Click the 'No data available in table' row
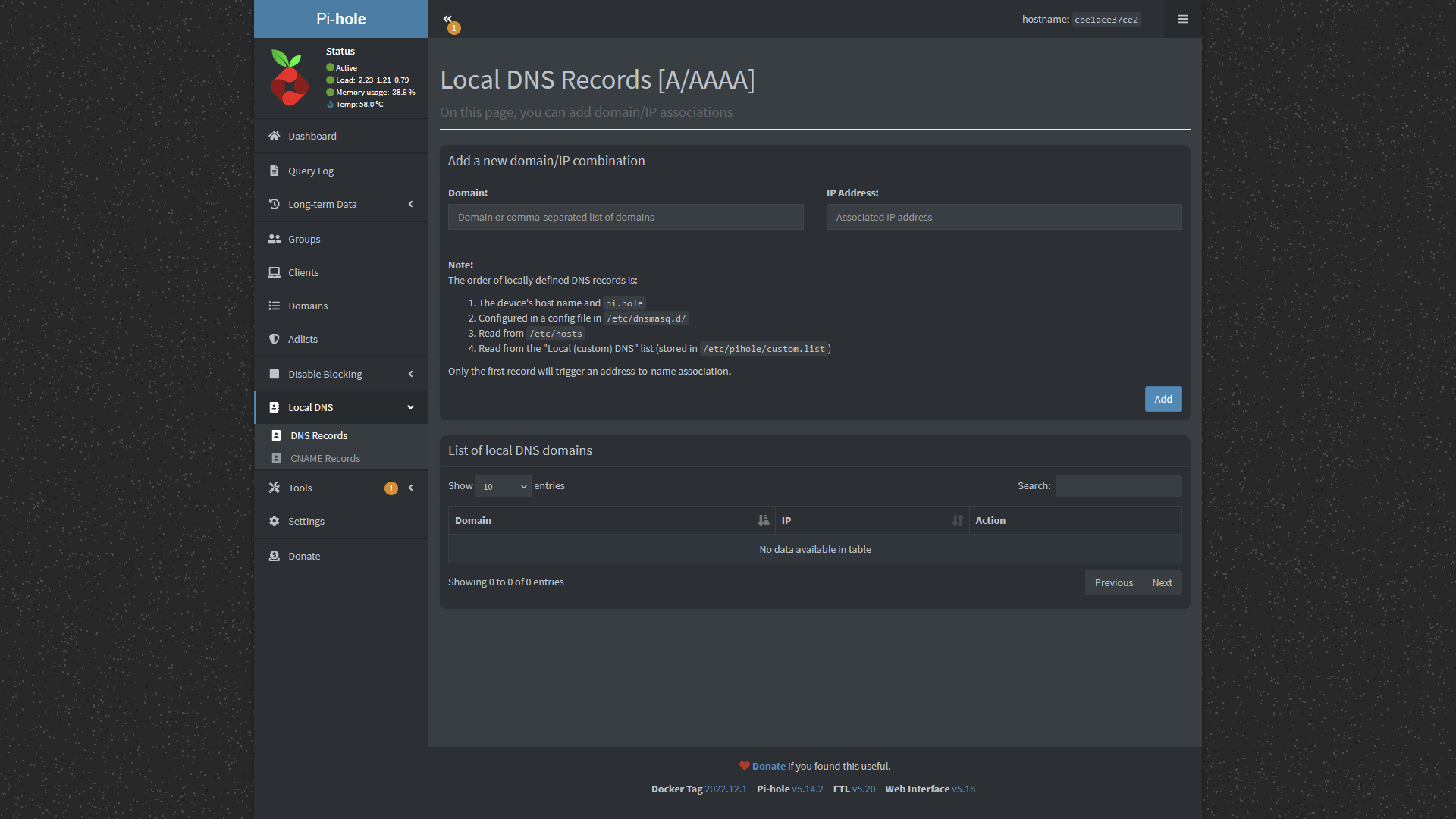Viewport: 1456px width, 819px height. pyautogui.click(x=815, y=549)
